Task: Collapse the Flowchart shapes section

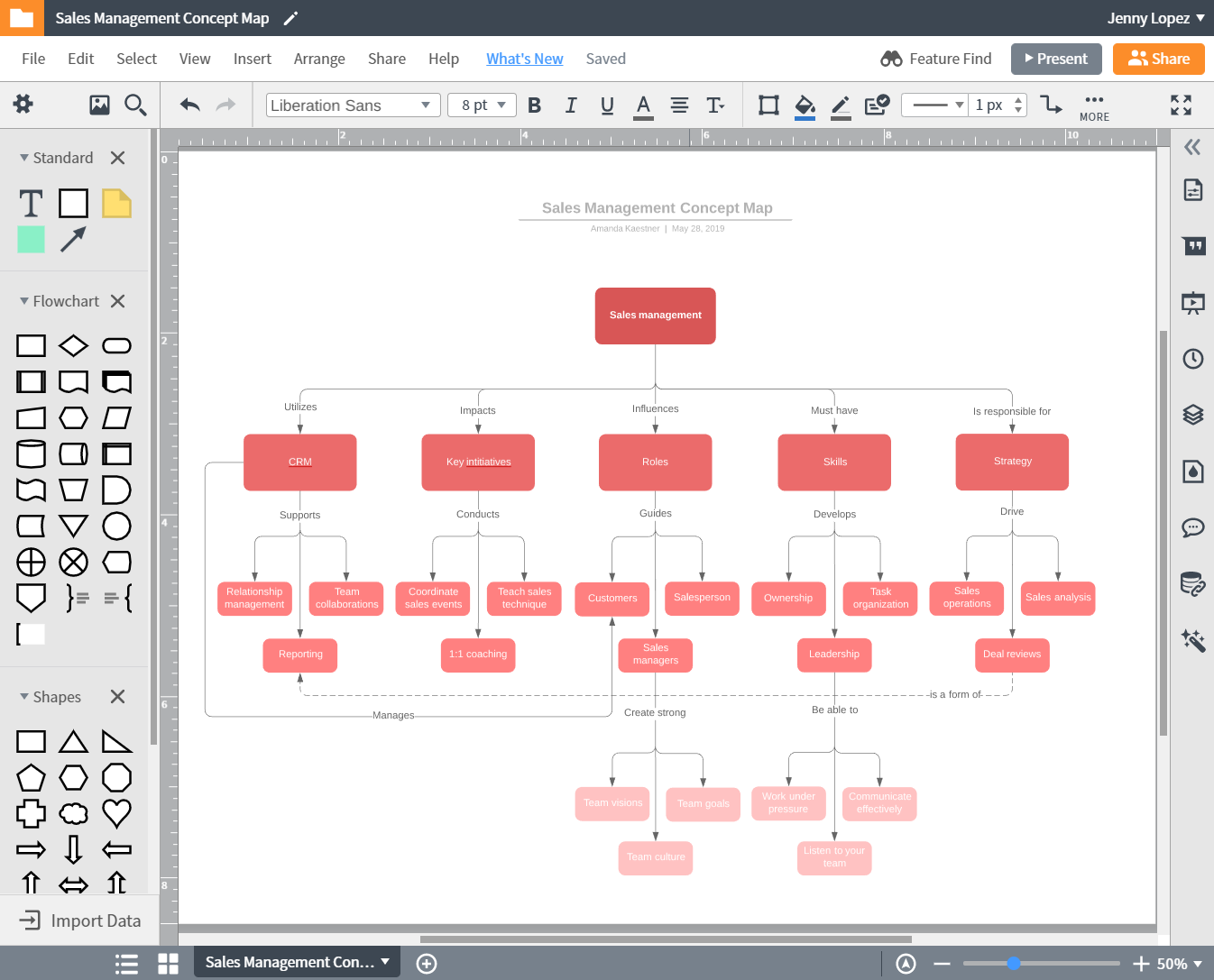Action: pos(24,301)
